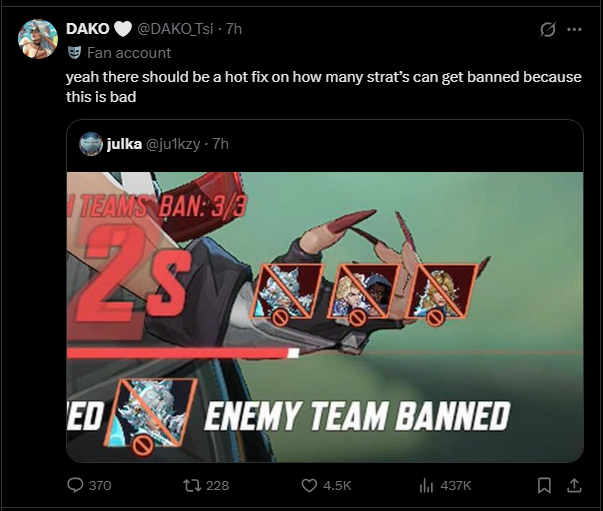Click the julka name in quoted post
Image resolution: width=603 pixels, height=511 pixels.
click(x=124, y=144)
